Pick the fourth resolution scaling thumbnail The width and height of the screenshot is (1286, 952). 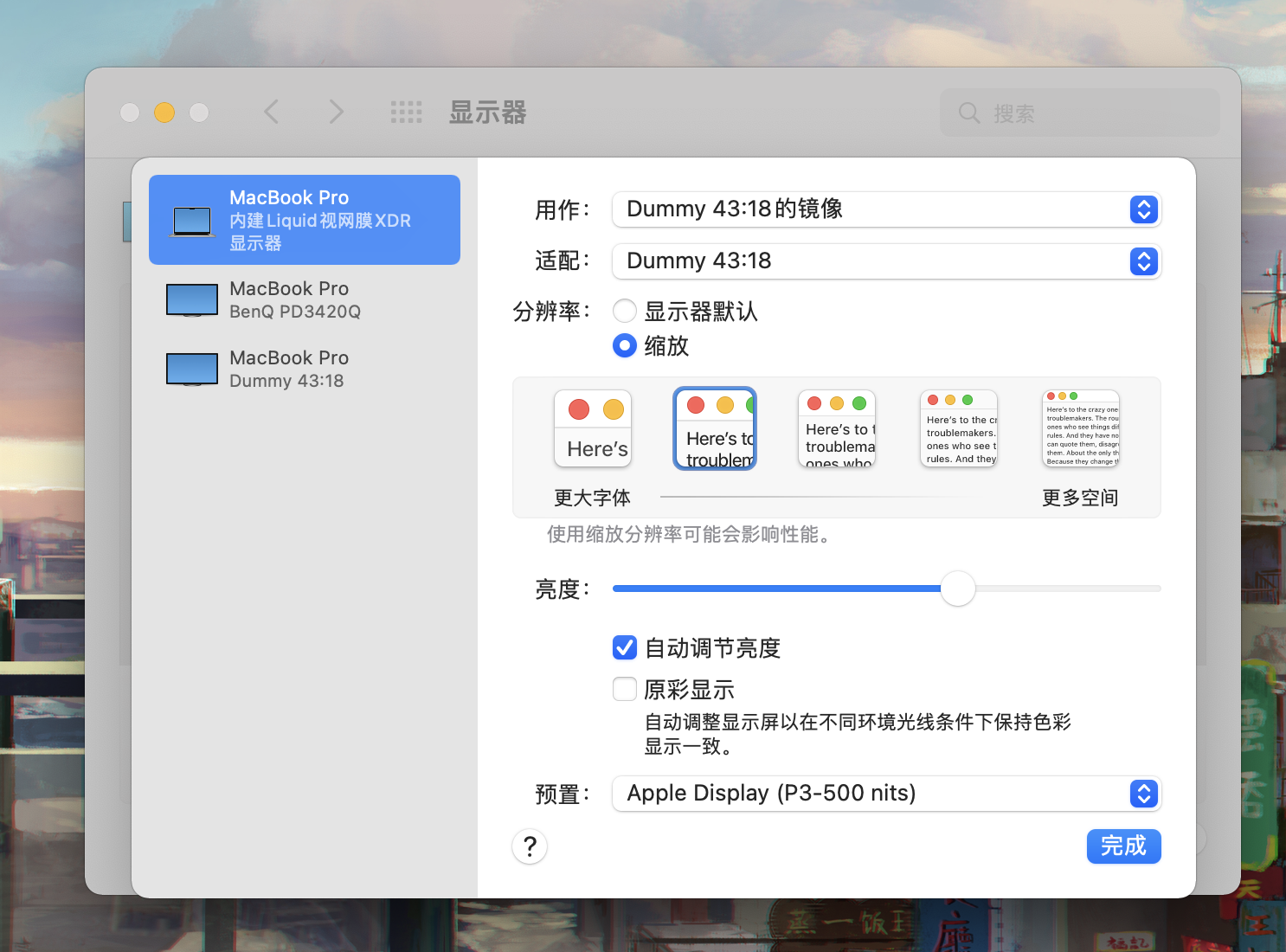click(x=959, y=428)
